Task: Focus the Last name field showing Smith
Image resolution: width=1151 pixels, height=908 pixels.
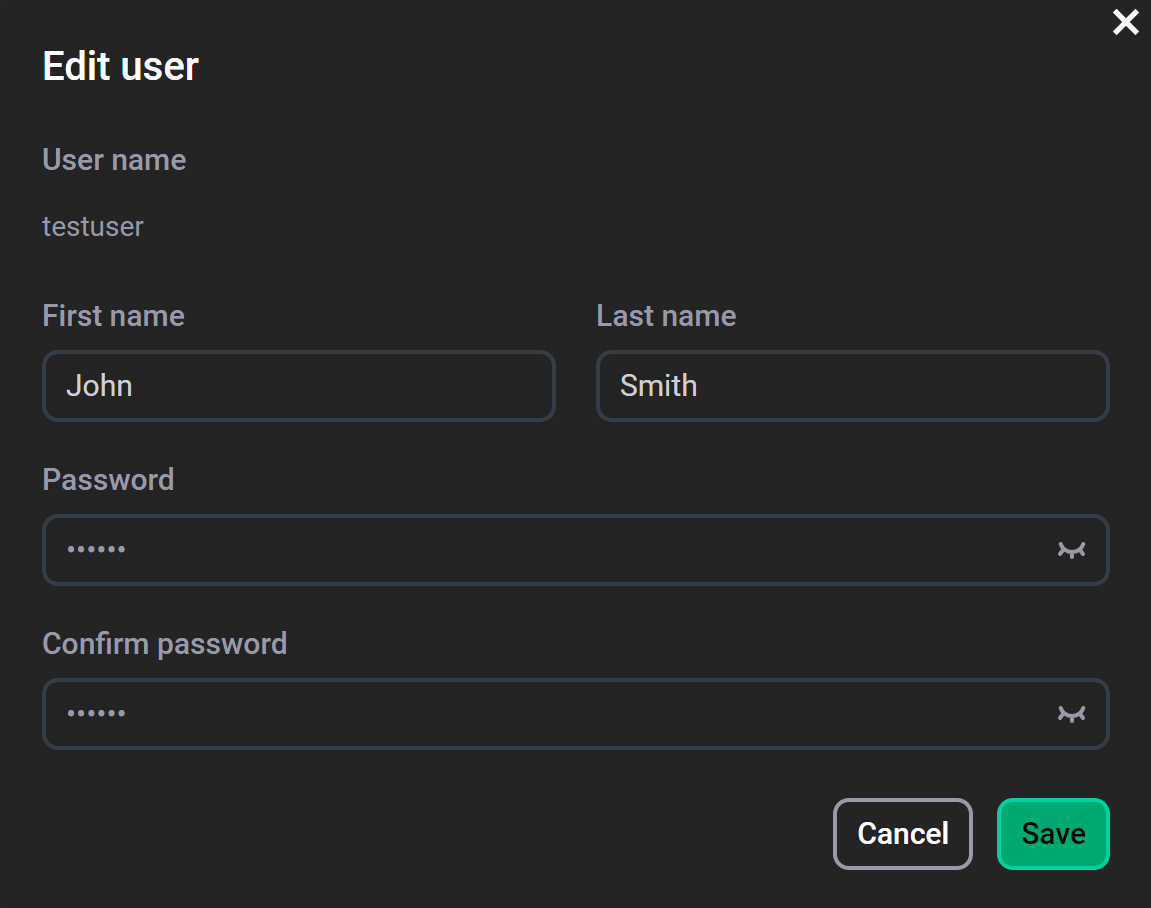Action: coord(852,386)
